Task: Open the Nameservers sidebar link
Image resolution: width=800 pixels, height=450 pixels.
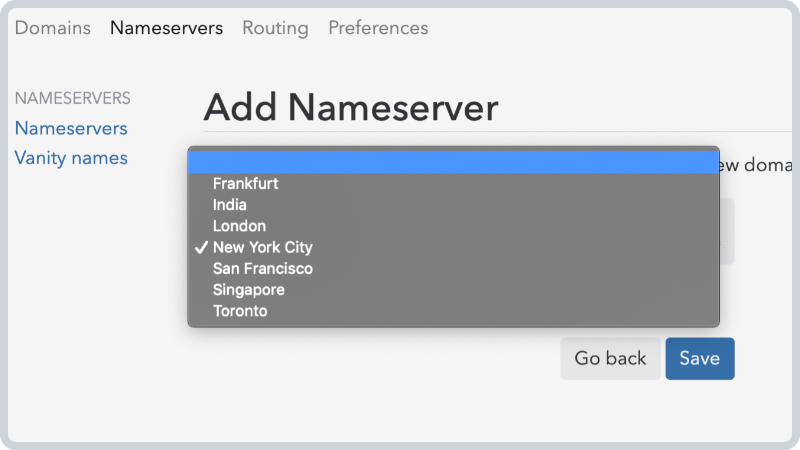Action: [71, 129]
